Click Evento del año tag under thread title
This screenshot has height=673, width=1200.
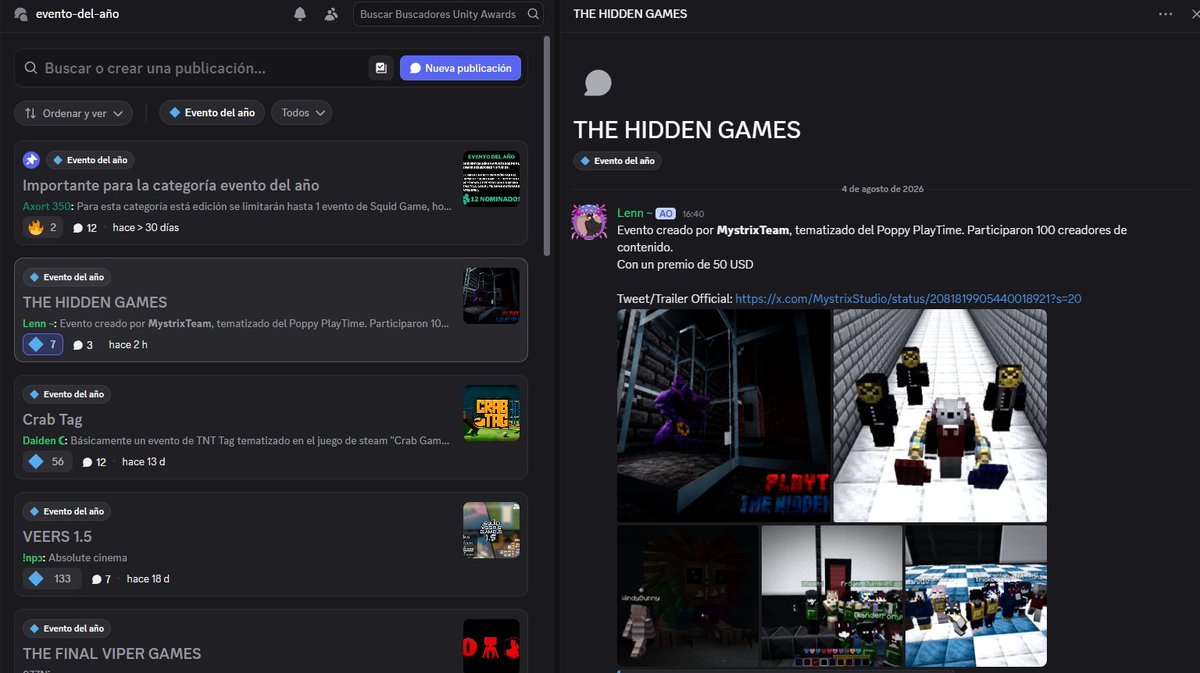point(617,161)
